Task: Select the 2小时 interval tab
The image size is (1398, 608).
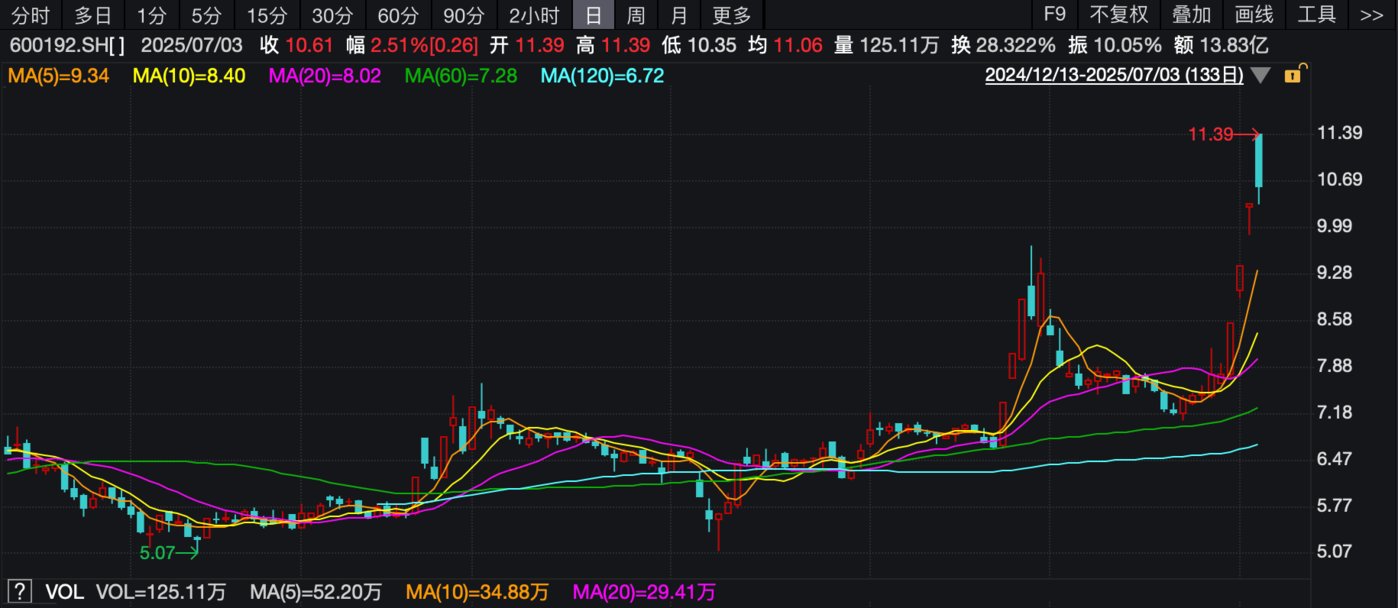Action: coord(534,15)
